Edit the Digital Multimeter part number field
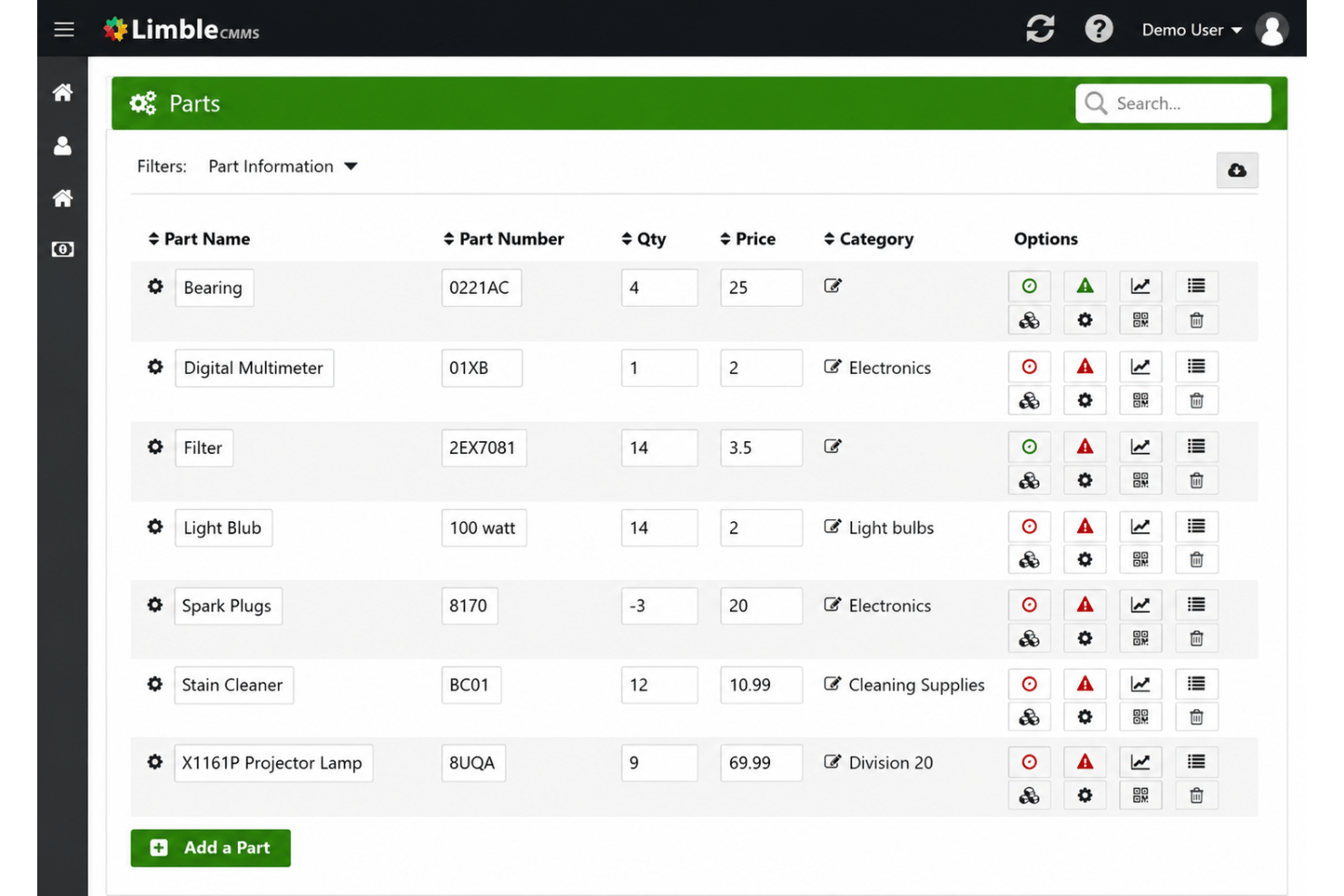 (481, 368)
